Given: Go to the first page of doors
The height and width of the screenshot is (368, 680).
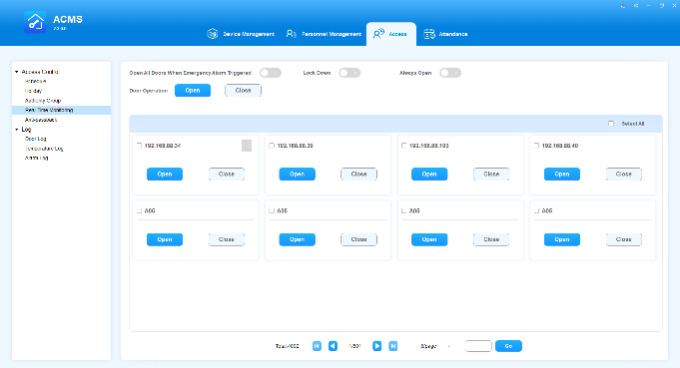Looking at the screenshot, I should 317,346.
